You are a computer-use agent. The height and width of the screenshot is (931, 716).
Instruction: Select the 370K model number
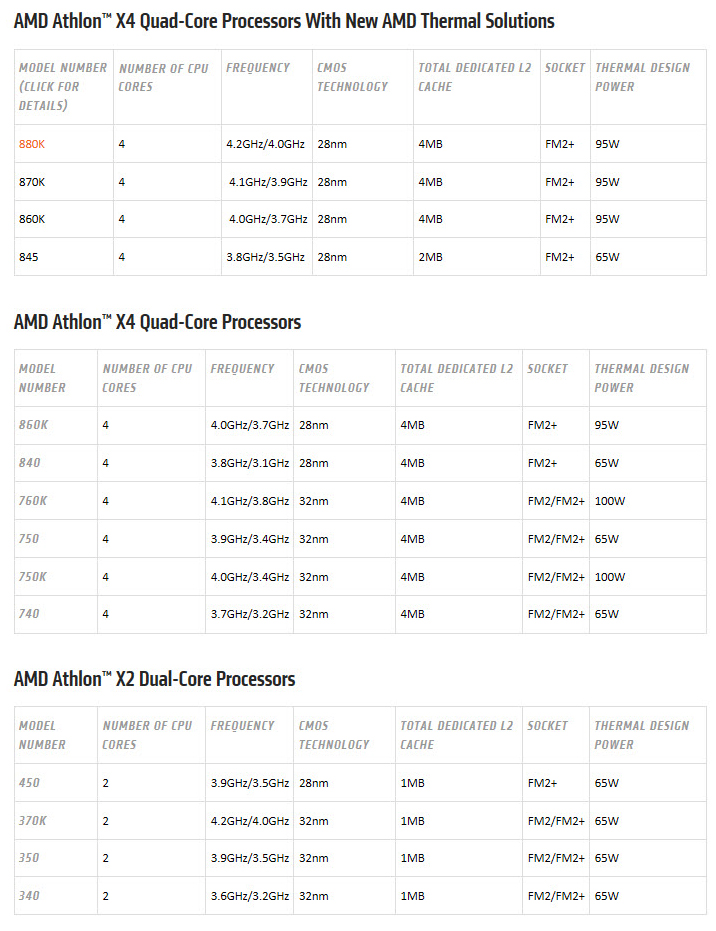pyautogui.click(x=32, y=820)
